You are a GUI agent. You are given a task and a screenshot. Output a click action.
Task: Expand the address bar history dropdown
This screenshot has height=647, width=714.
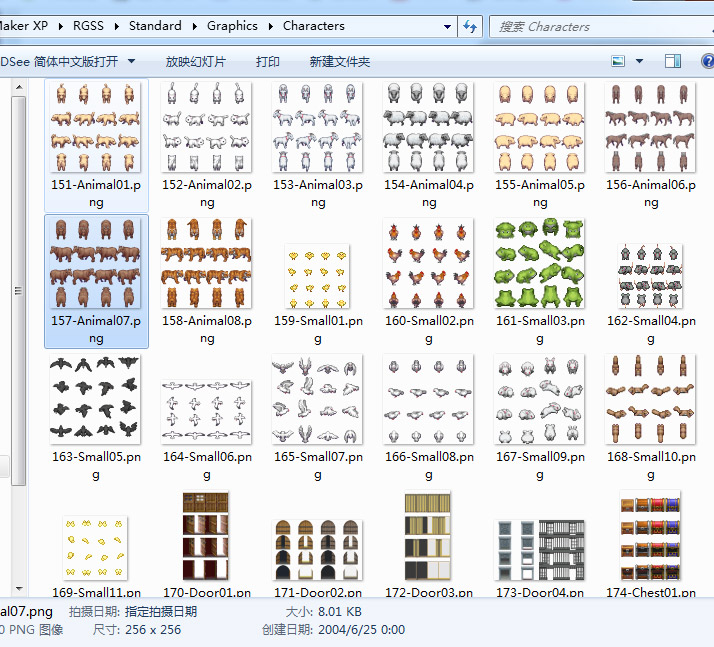click(447, 26)
